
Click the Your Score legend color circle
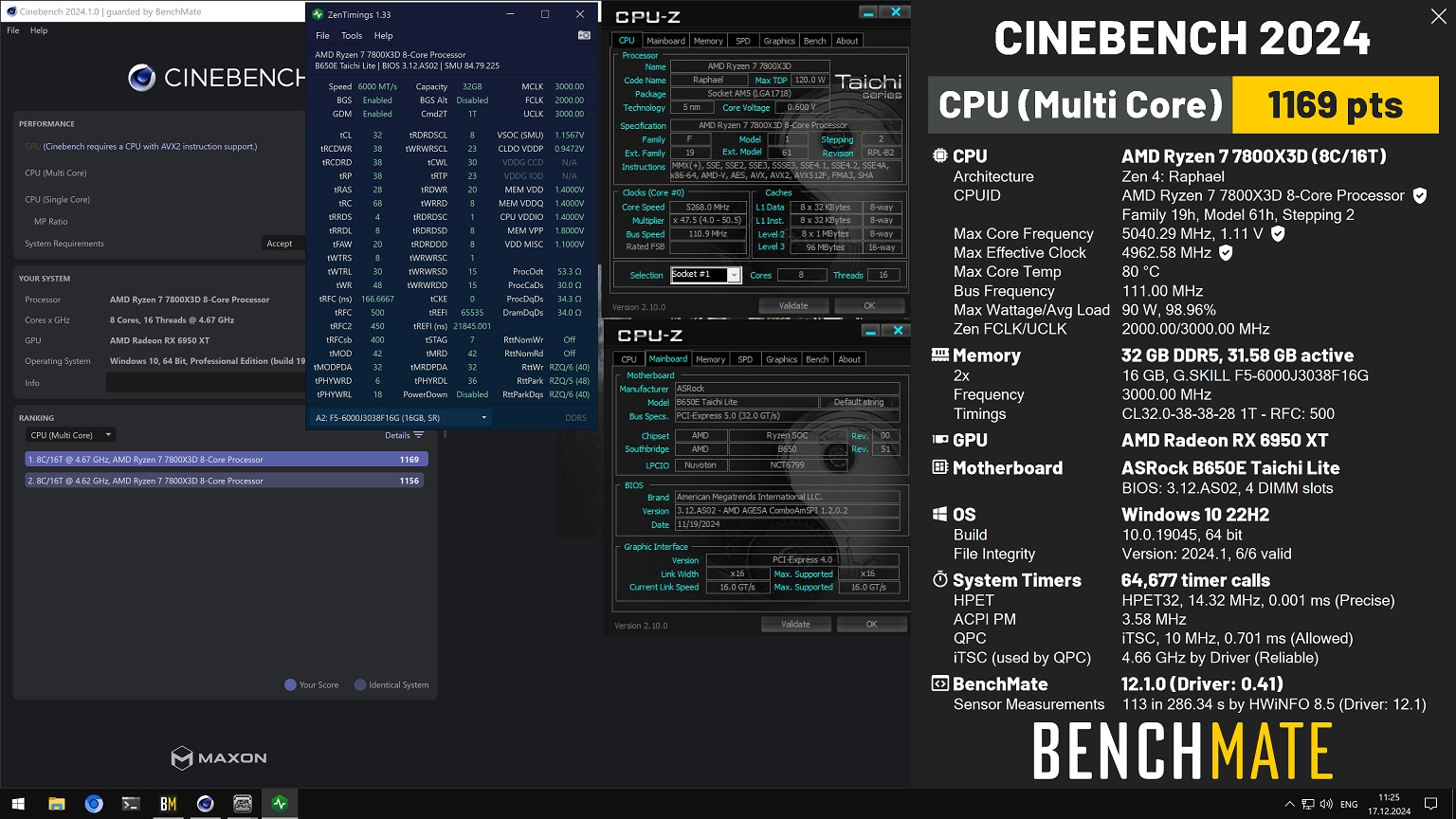[x=290, y=684]
